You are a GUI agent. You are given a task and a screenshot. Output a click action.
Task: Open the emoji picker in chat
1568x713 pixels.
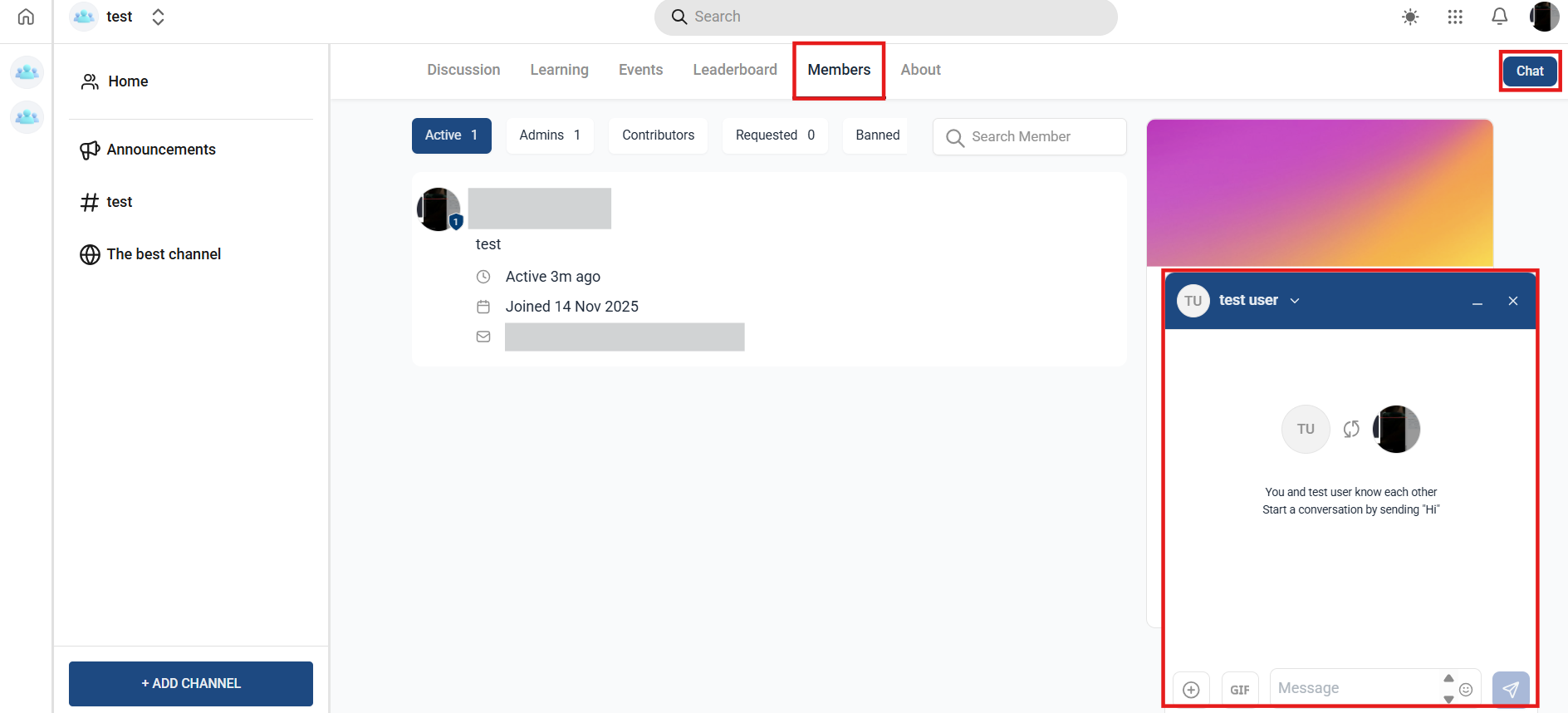pos(1466,690)
